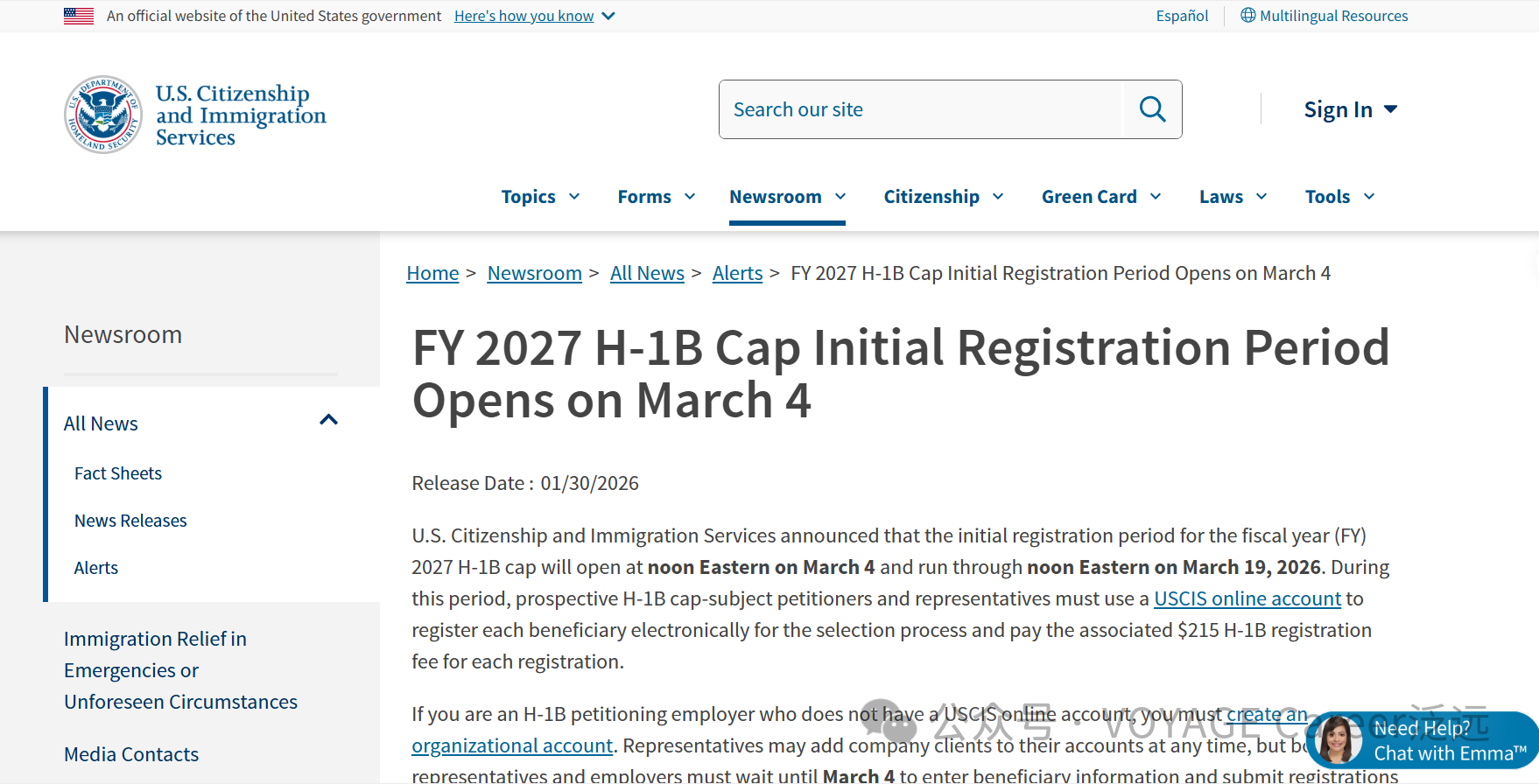The image size is (1539, 784).
Task: Switch the site to Español
Action: [1181, 16]
